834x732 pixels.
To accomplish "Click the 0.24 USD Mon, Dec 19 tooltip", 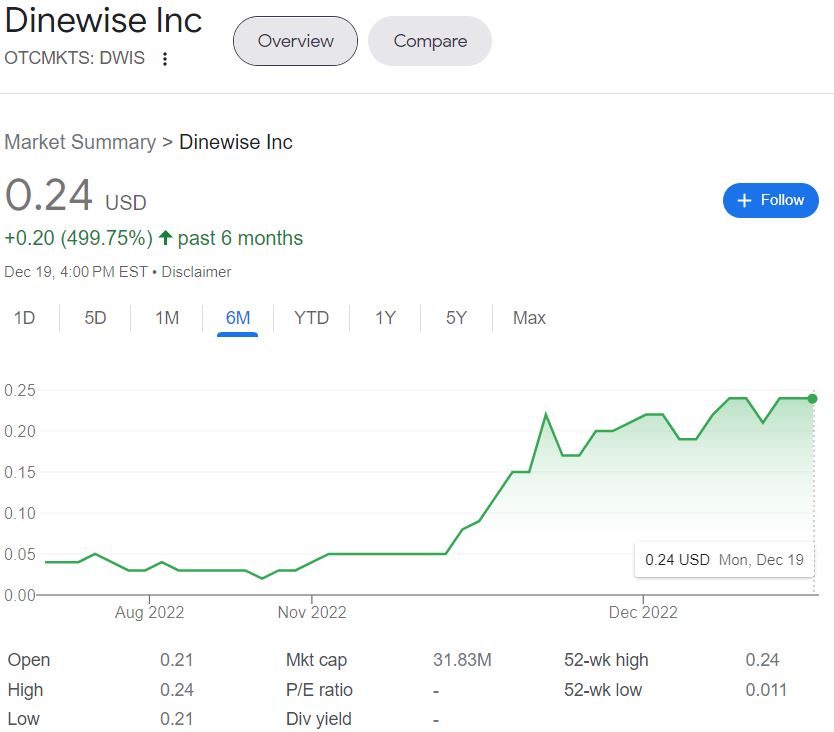I will tap(724, 560).
